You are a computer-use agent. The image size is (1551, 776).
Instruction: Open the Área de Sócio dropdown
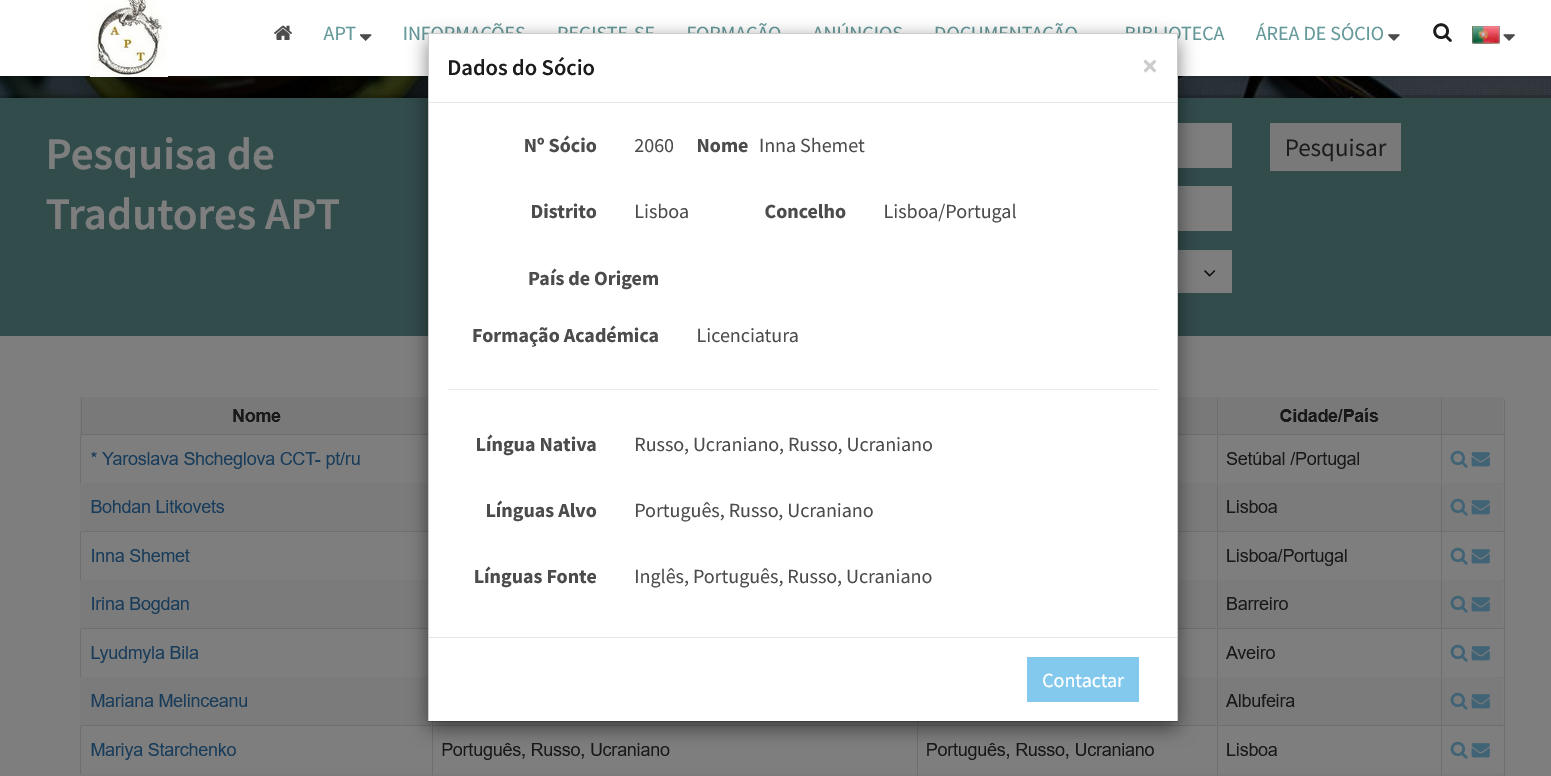(x=1327, y=34)
